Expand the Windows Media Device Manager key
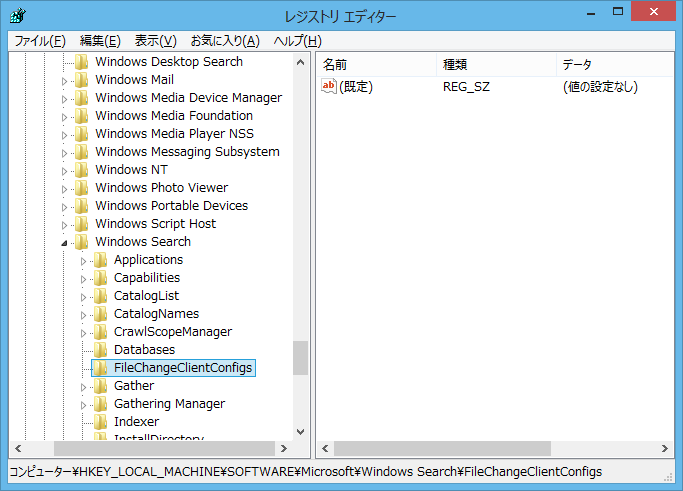Viewport: 683px width, 491px height. (64, 99)
